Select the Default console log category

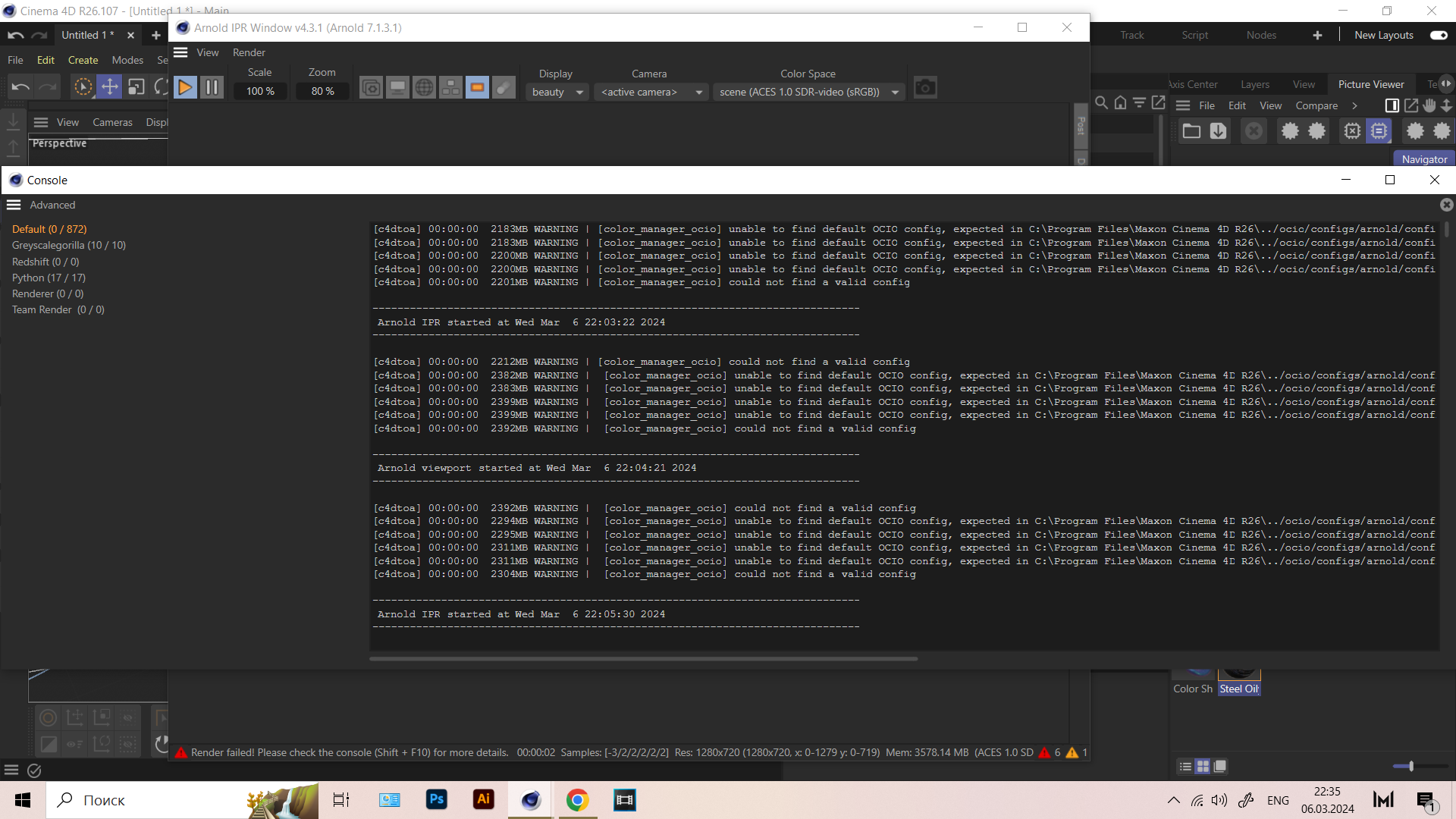(49, 229)
